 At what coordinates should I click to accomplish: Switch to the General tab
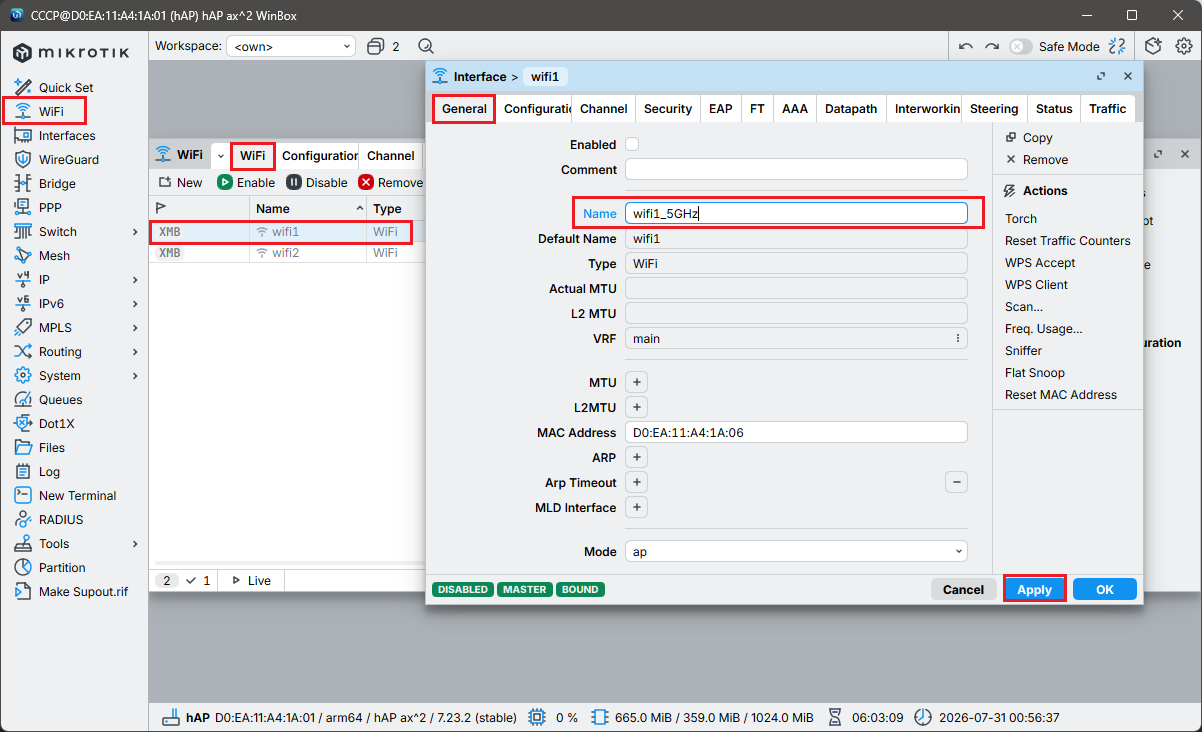tap(464, 108)
